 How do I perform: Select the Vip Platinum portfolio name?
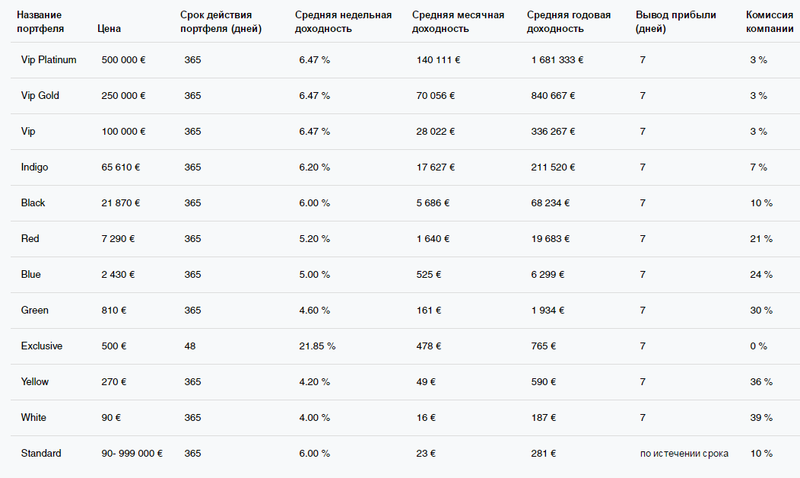coord(49,60)
